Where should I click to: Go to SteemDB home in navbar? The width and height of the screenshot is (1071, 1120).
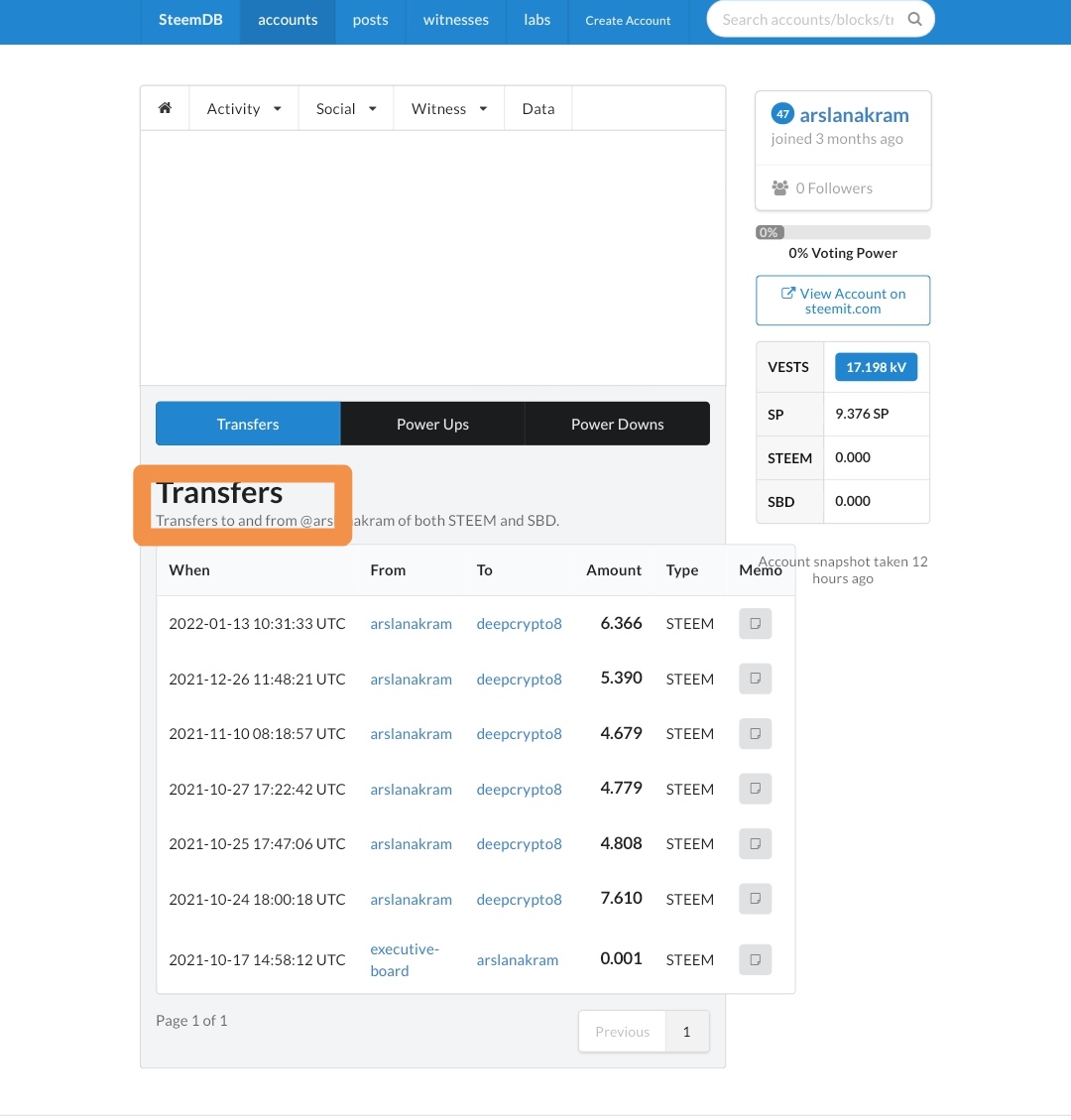tap(190, 20)
